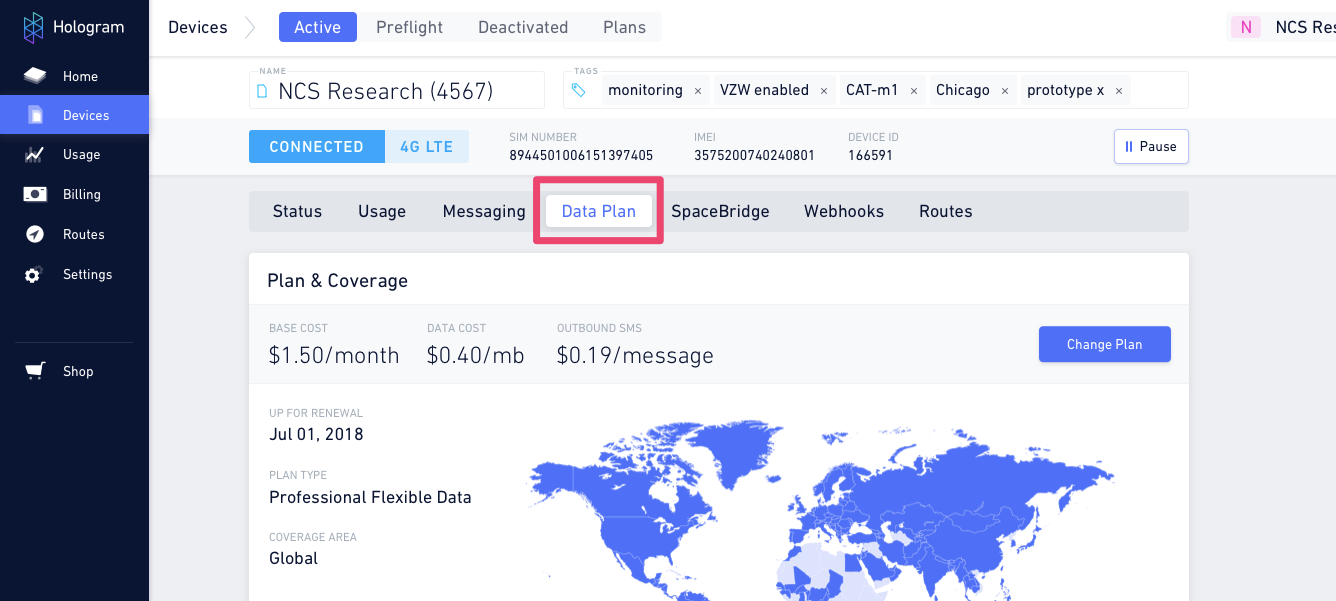The image size is (1336, 601).
Task: Open the device Routes tab
Action: click(946, 211)
